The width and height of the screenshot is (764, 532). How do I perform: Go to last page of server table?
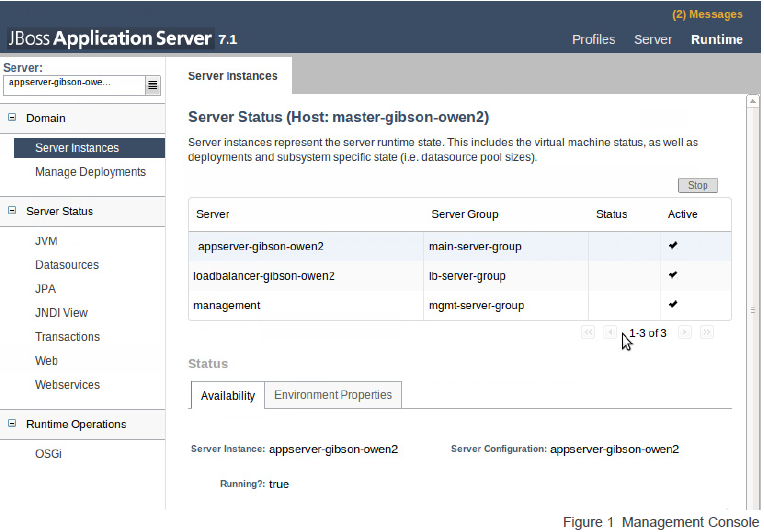(x=707, y=332)
